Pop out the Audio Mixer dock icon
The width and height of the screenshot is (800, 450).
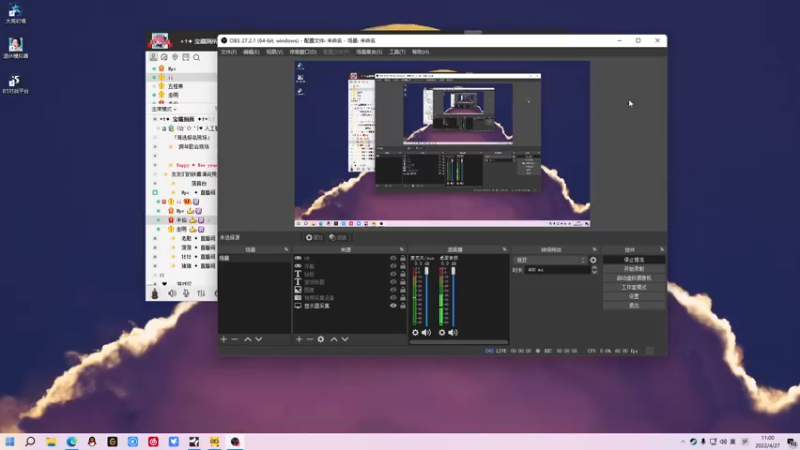click(x=505, y=249)
